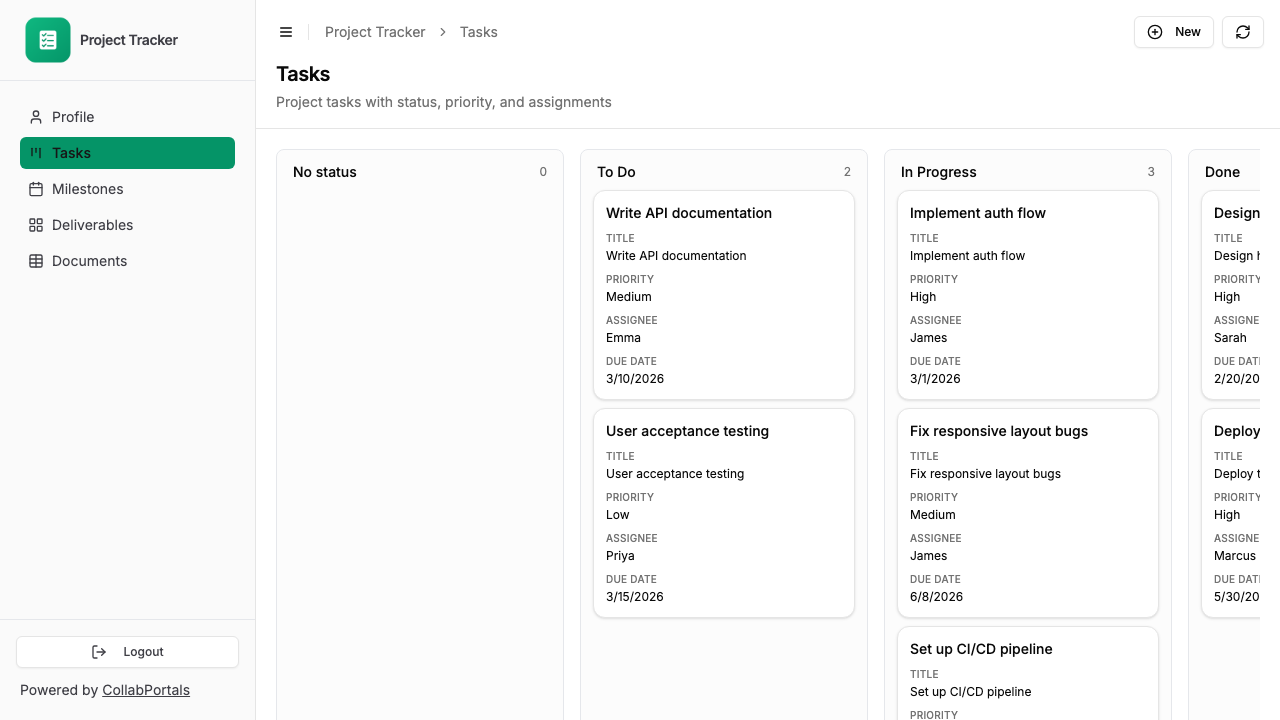Click Medium priority on Fix responsive layout bugs

tap(933, 515)
